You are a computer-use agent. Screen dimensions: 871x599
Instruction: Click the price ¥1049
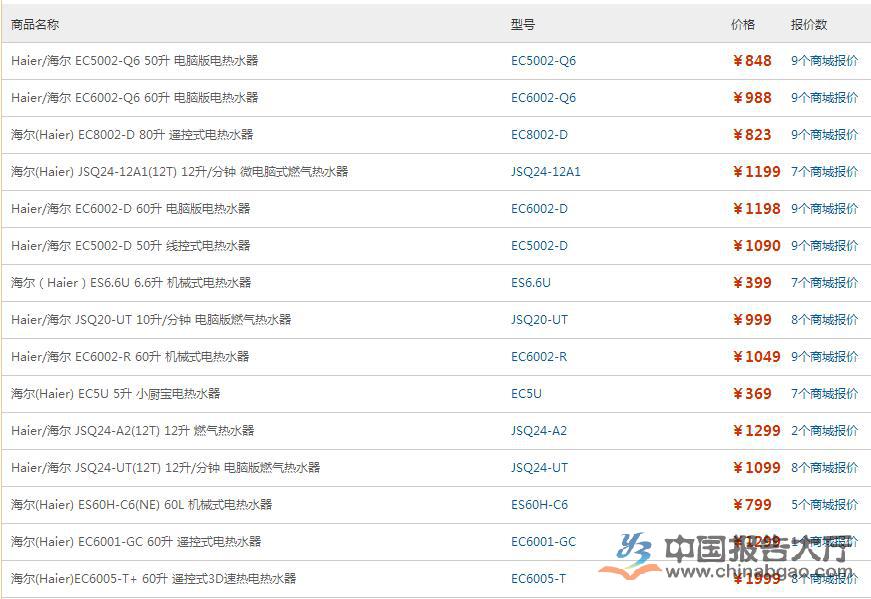[757, 357]
